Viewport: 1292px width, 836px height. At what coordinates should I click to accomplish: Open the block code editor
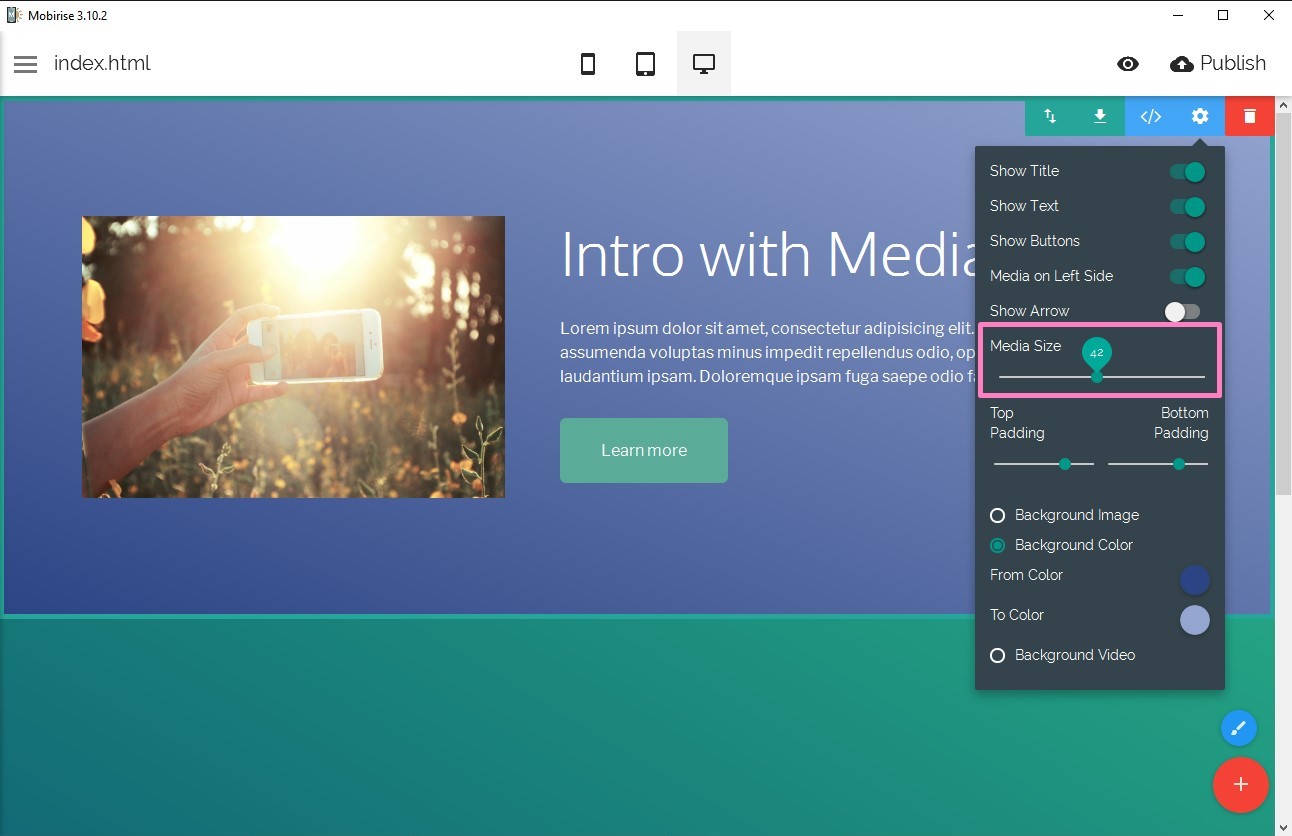(1151, 116)
